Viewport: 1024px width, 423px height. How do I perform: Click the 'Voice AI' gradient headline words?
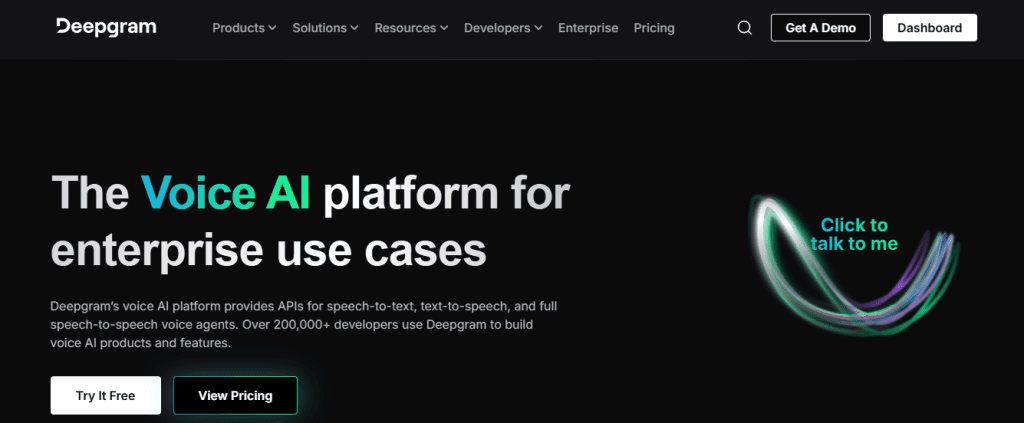click(x=225, y=194)
